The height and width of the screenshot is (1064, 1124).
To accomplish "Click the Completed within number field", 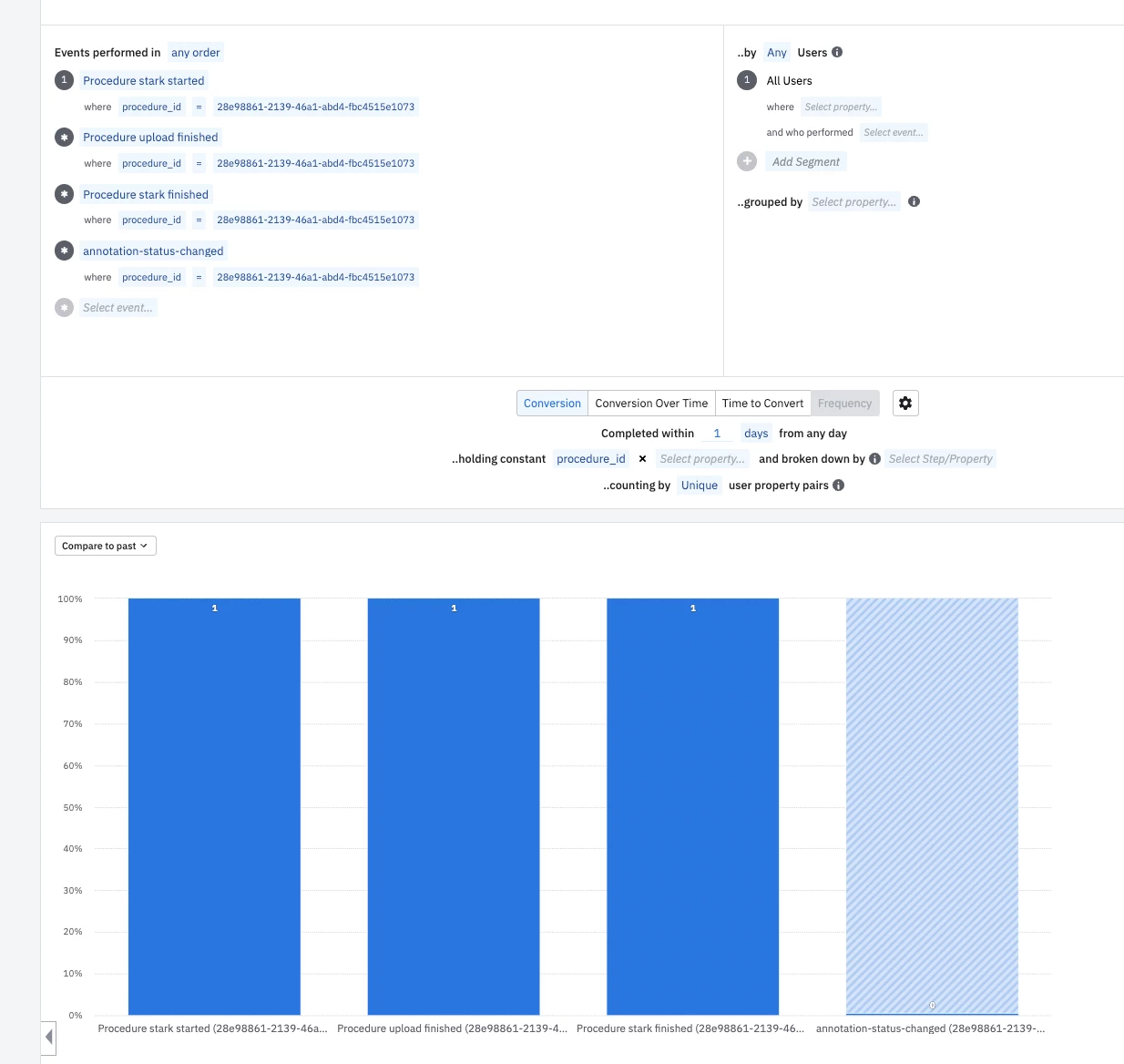I will pos(717,433).
